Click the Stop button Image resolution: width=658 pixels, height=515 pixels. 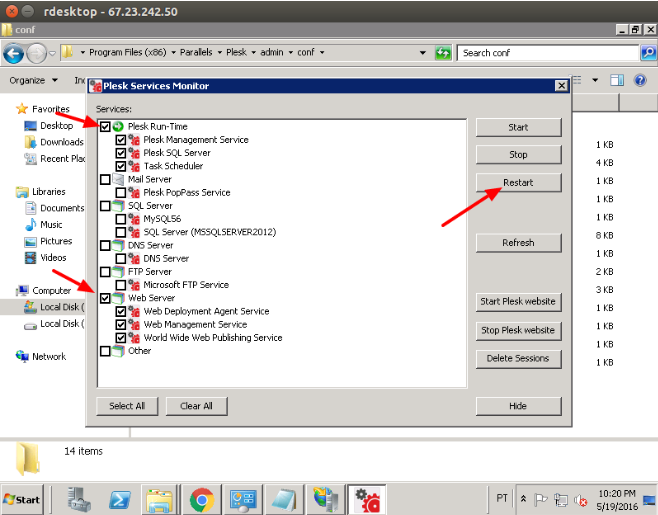[x=518, y=154]
